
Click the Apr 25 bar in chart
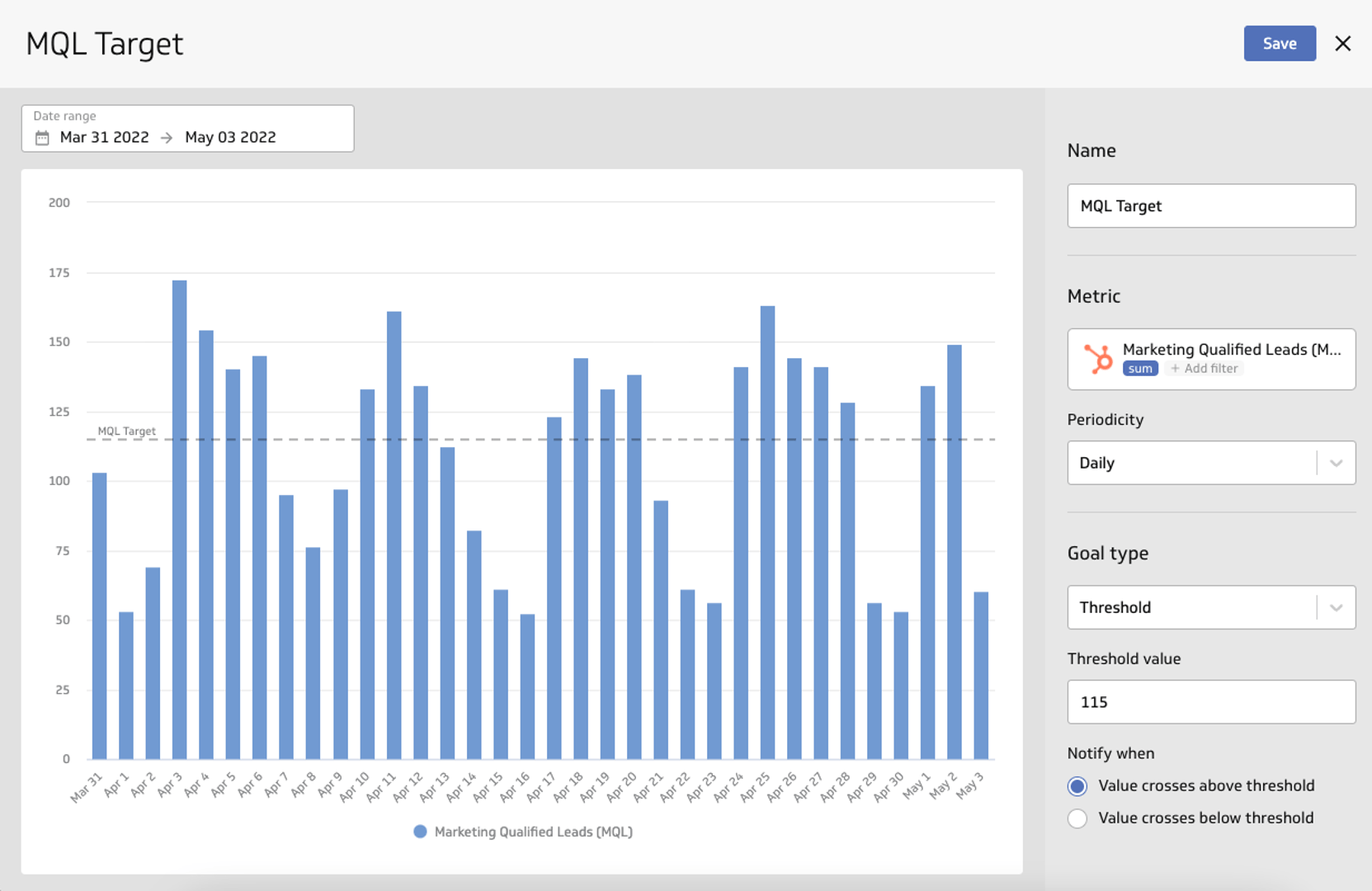[x=767, y=532]
